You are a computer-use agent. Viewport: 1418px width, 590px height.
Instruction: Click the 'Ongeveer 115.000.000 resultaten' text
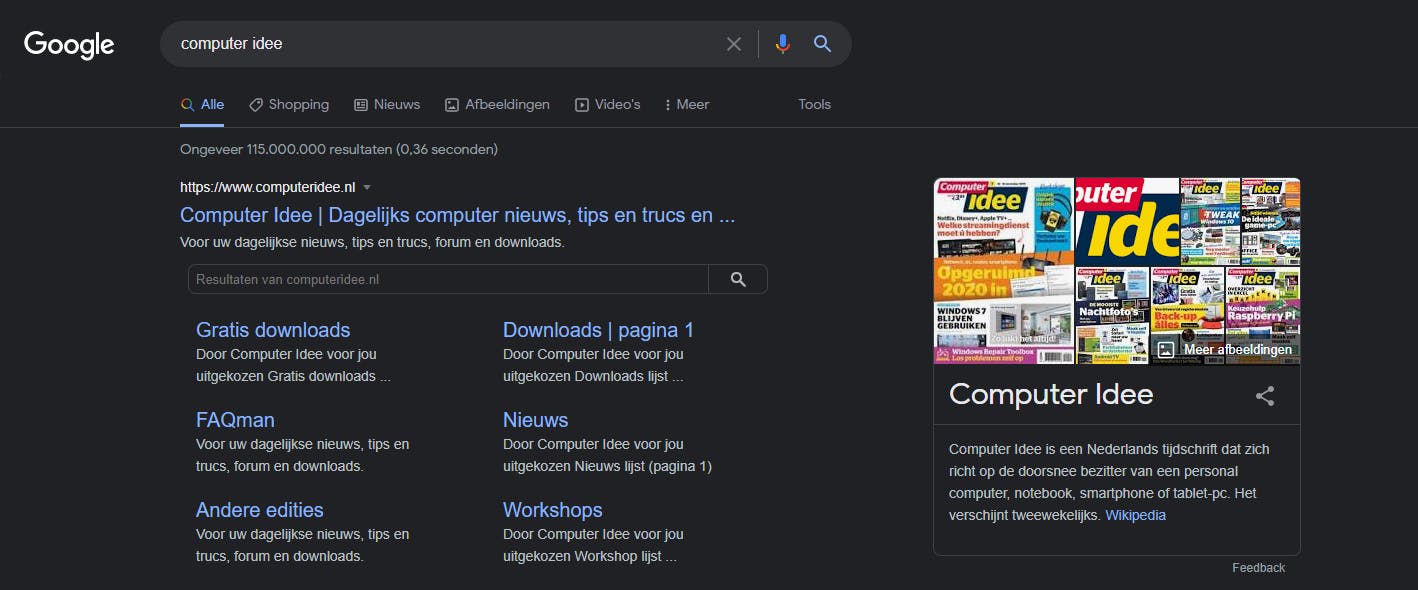[339, 149]
